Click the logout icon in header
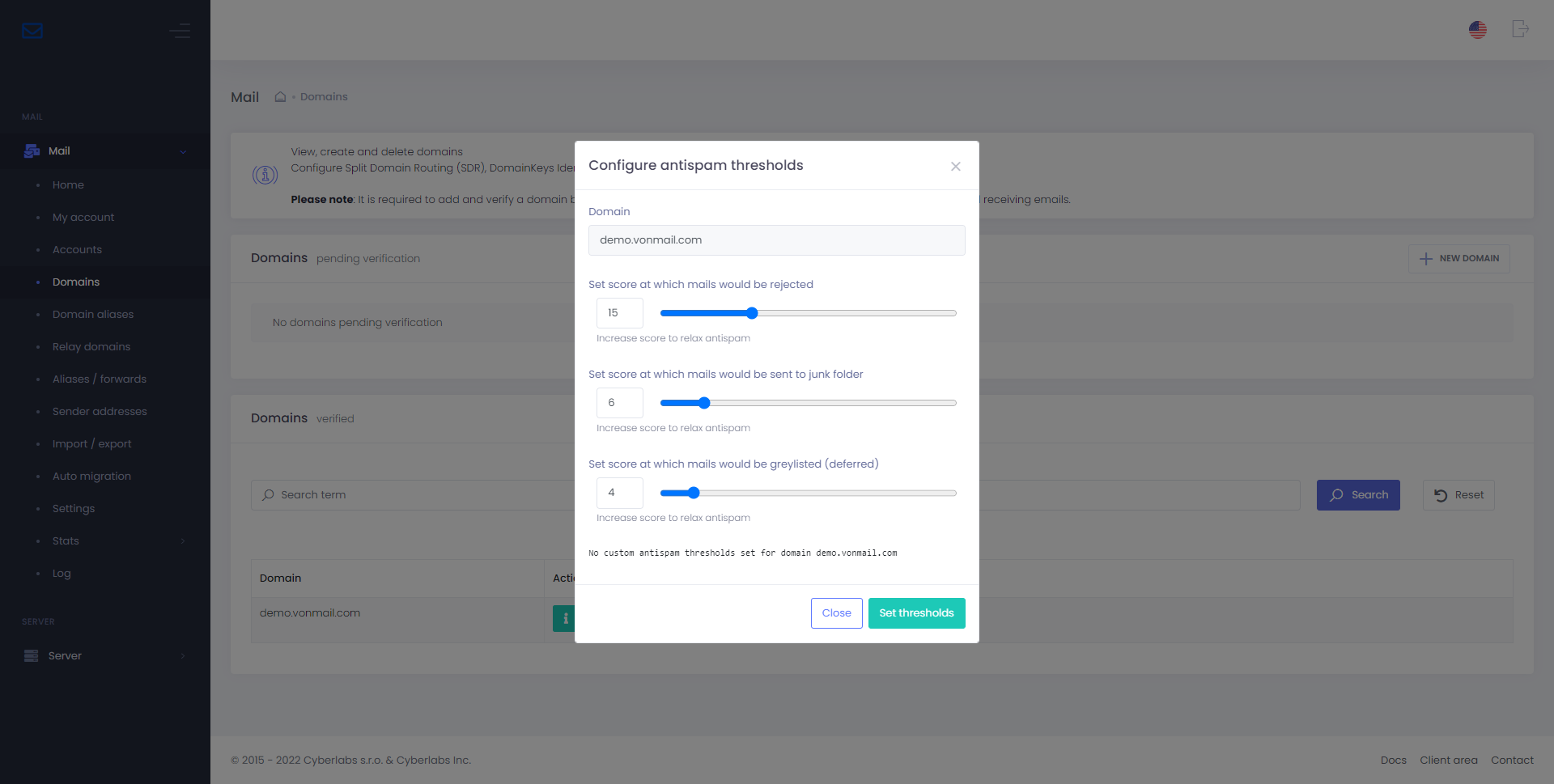 pos(1520,29)
